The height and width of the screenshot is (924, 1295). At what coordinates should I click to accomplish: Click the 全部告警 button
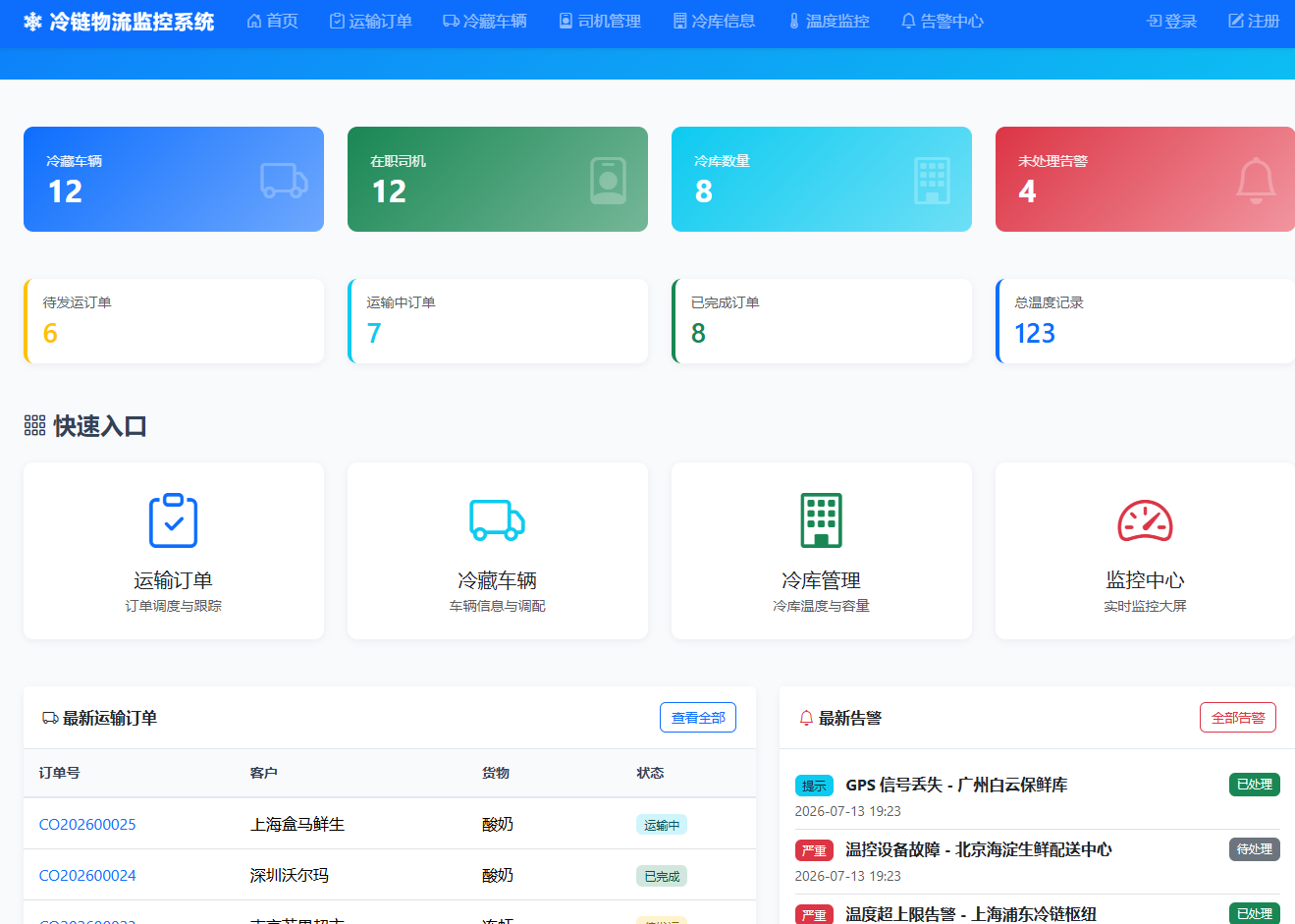(x=1238, y=718)
